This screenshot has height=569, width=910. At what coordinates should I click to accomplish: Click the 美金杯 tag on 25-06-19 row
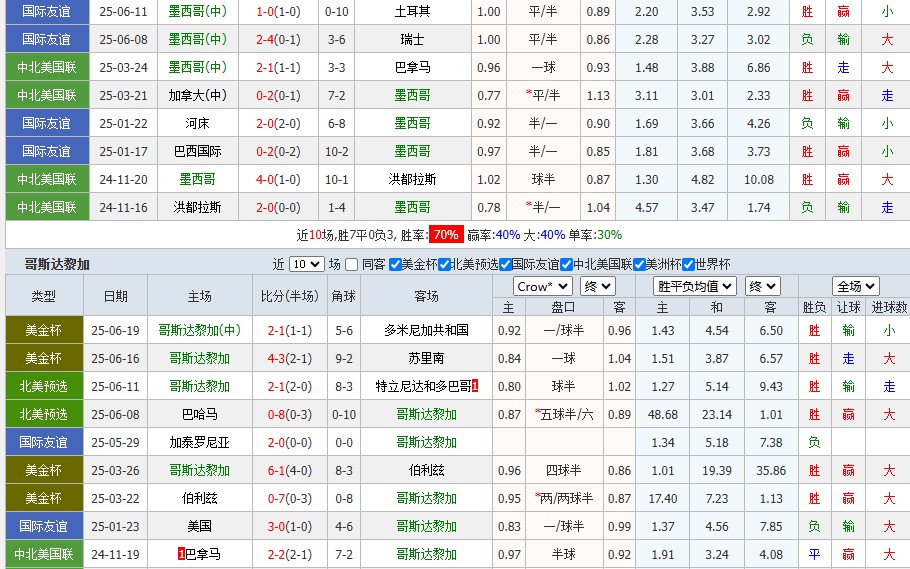pos(44,330)
